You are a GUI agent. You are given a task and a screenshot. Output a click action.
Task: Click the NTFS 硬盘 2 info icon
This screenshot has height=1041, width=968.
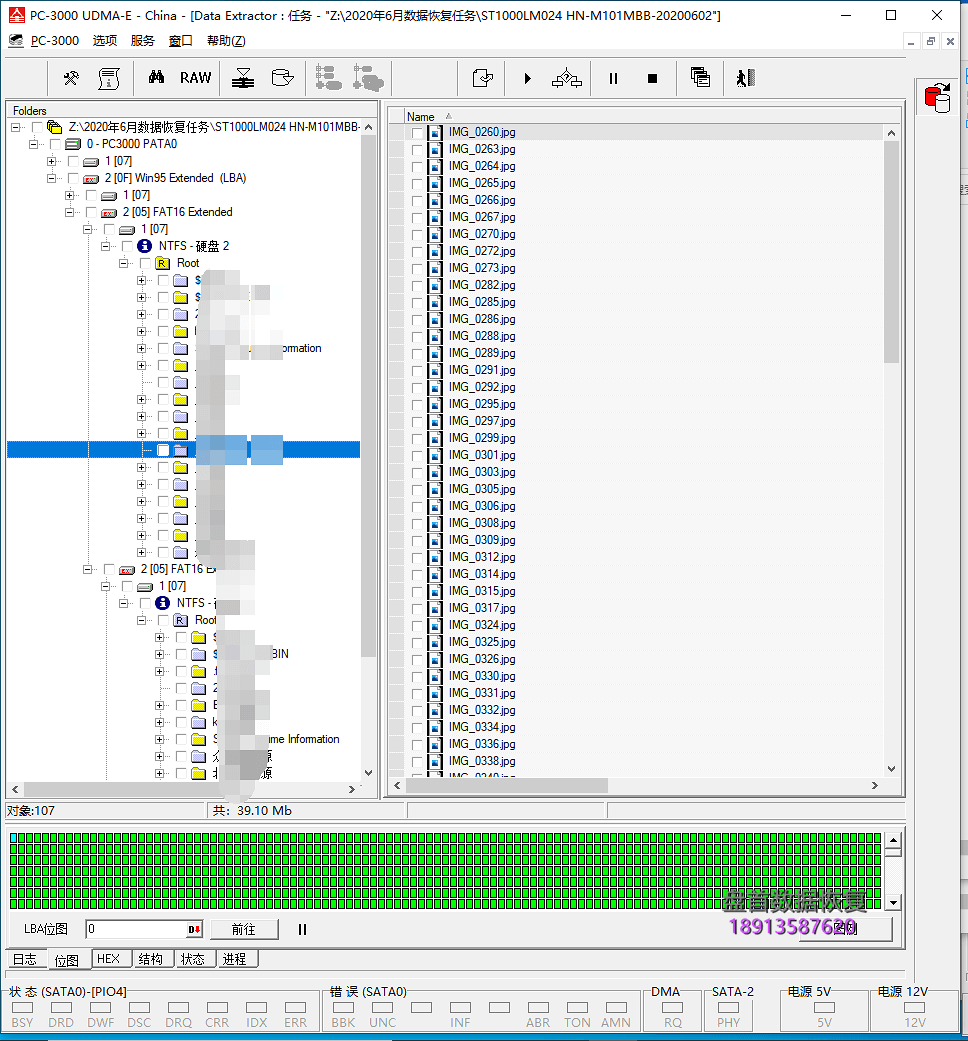pos(144,246)
